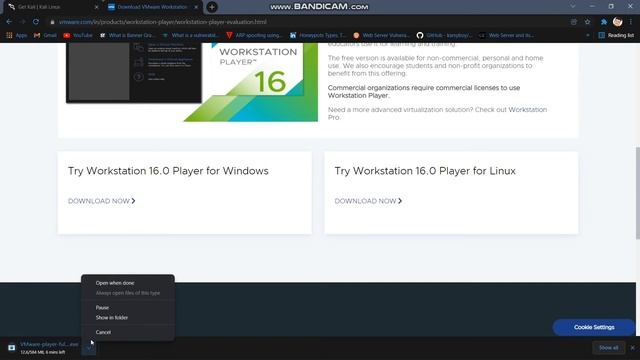Image resolution: width=640 pixels, height=360 pixels.
Task: Open the 'Web Server and its...' bookmark
Action: click(507, 36)
